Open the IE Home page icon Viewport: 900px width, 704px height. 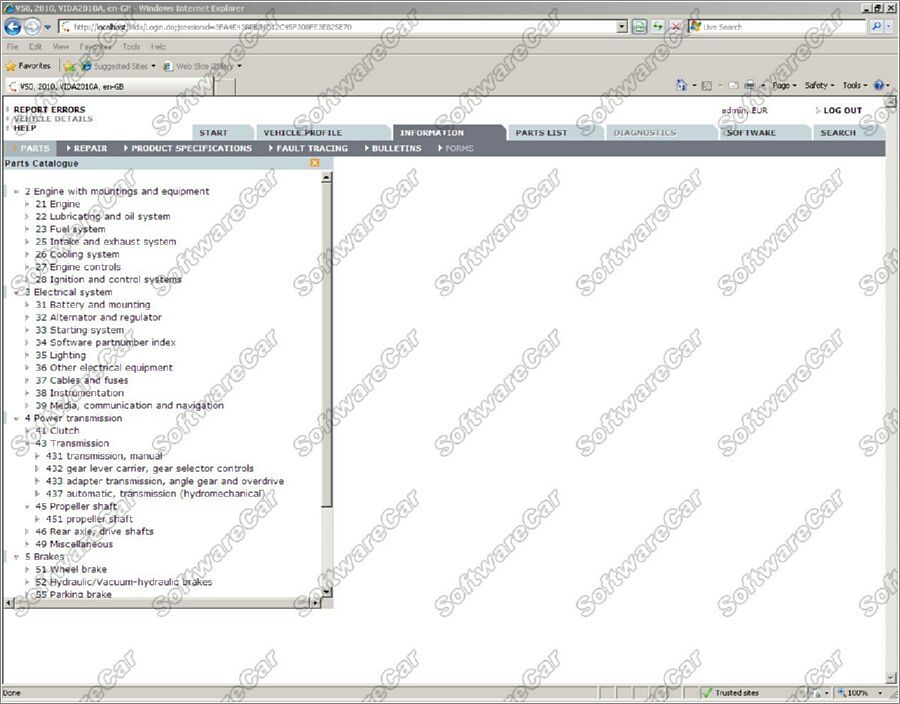click(x=682, y=86)
